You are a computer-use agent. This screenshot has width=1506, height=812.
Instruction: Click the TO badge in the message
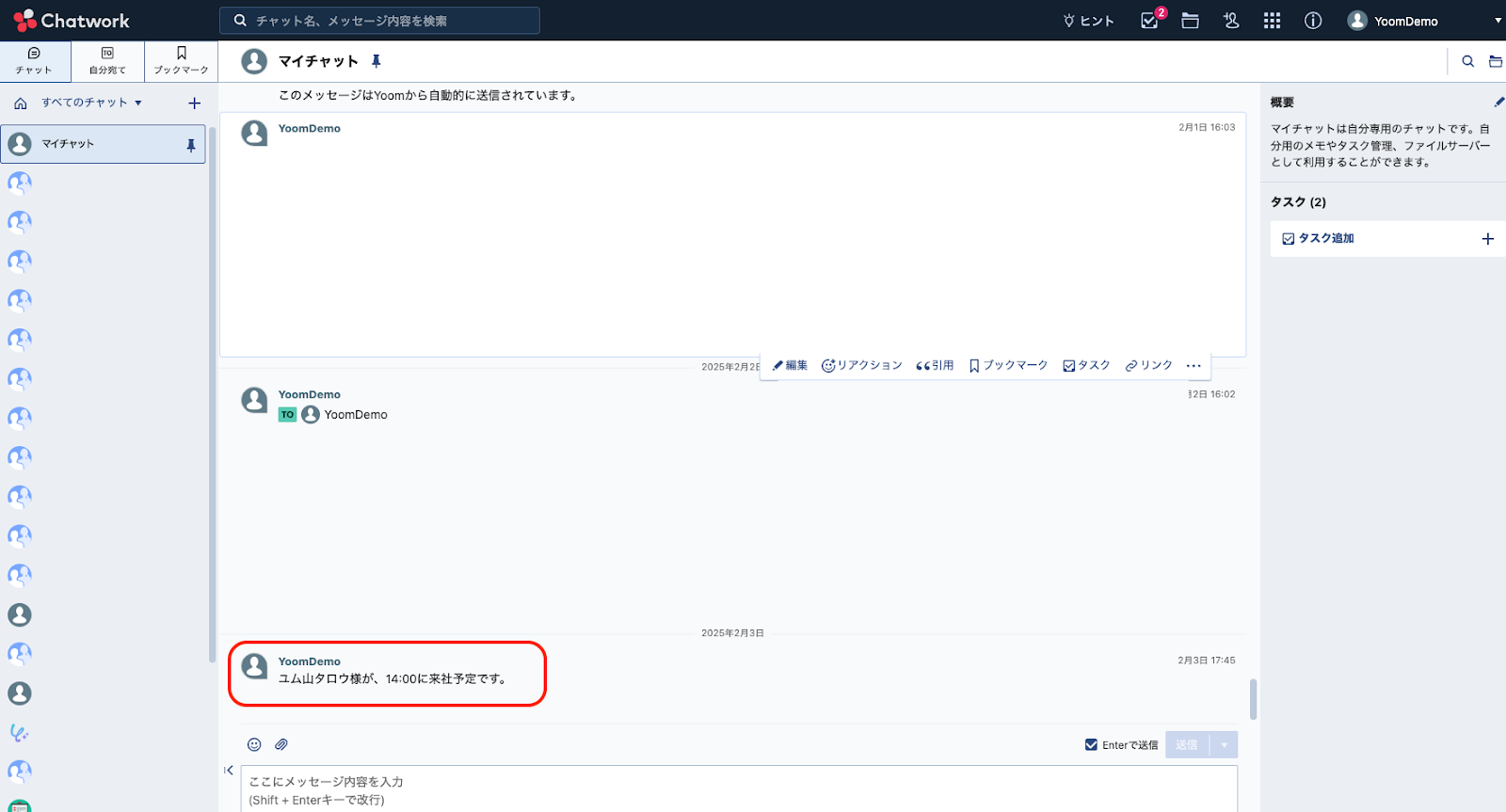click(x=288, y=415)
